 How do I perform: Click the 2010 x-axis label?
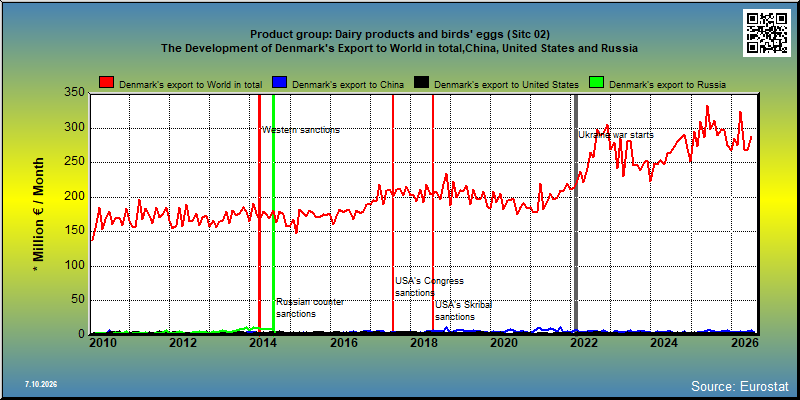pos(102,342)
